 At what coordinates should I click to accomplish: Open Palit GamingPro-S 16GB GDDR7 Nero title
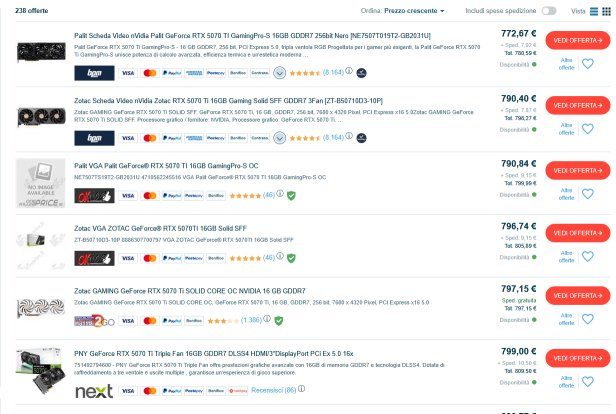click(252, 36)
